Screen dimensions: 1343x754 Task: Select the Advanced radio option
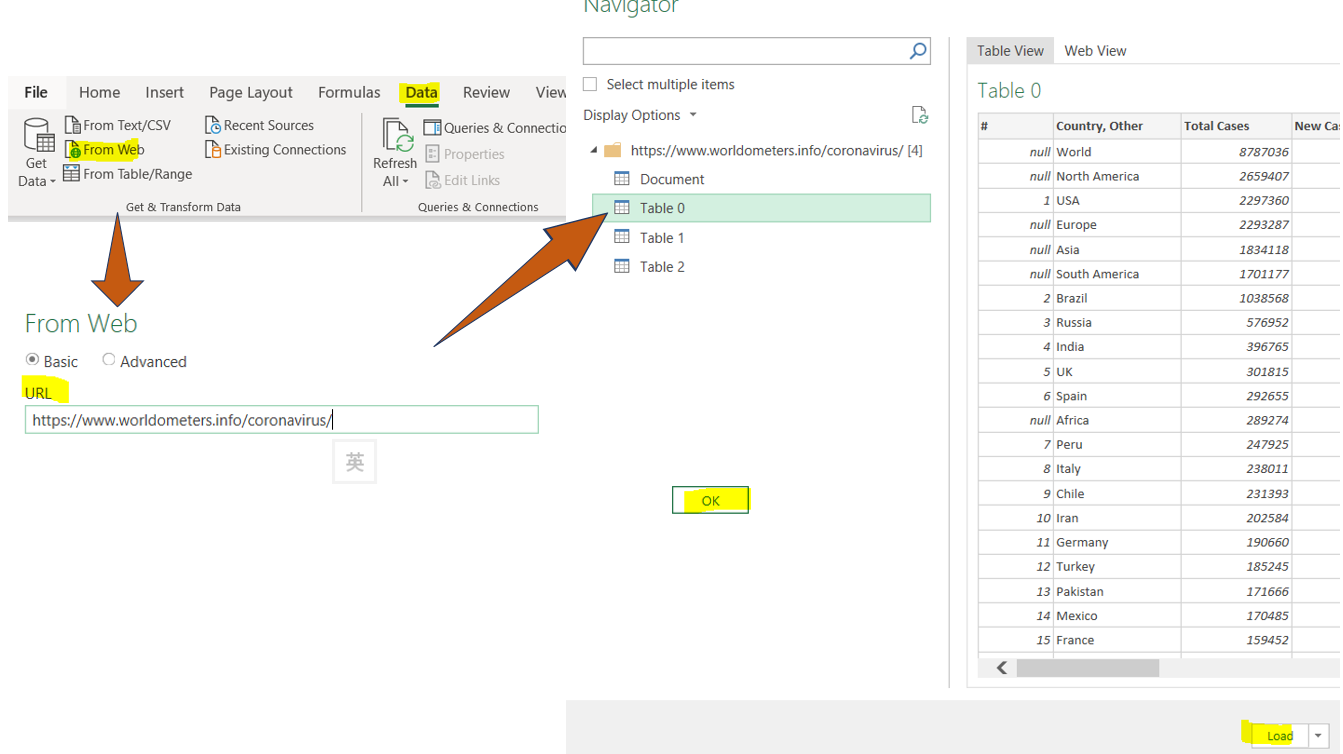coord(108,360)
